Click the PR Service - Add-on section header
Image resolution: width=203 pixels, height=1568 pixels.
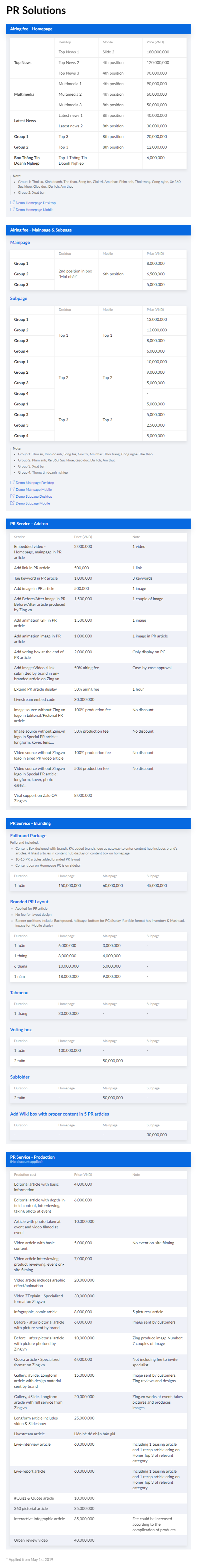[101, 524]
